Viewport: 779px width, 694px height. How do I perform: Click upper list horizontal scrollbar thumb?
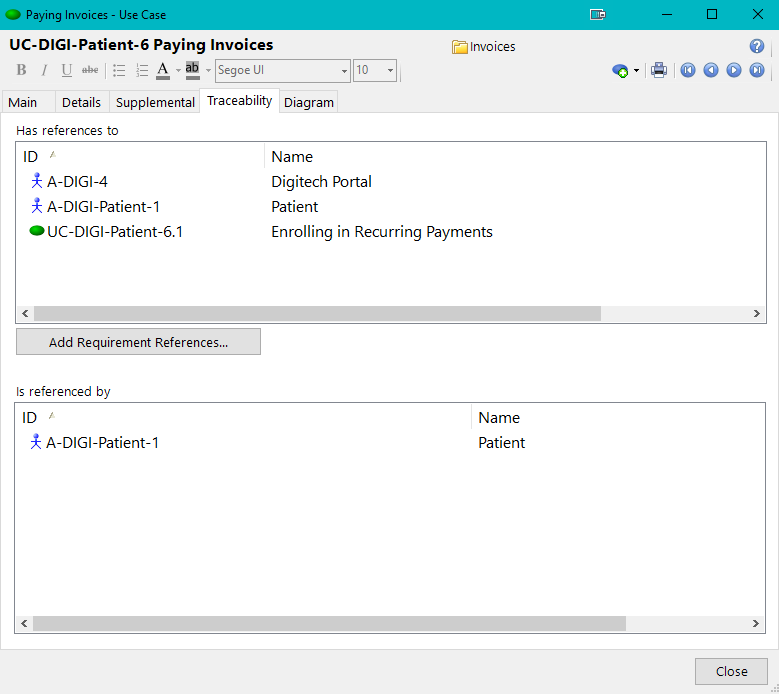tap(317, 313)
